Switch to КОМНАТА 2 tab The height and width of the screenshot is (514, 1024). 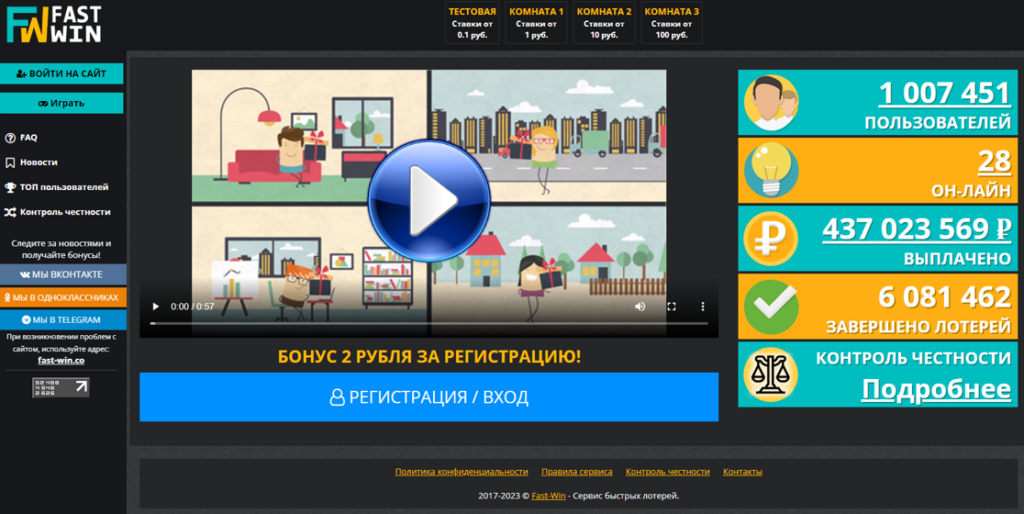(604, 23)
